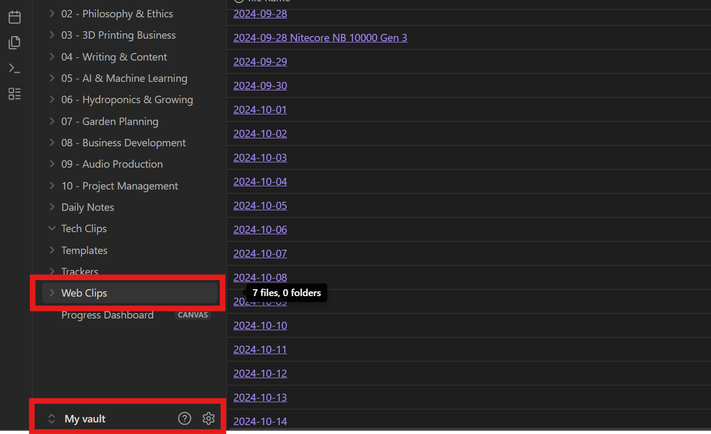Screen dimensions: 711x434
Task: Open the 2024-10-10 note link
Action: [x=260, y=326]
